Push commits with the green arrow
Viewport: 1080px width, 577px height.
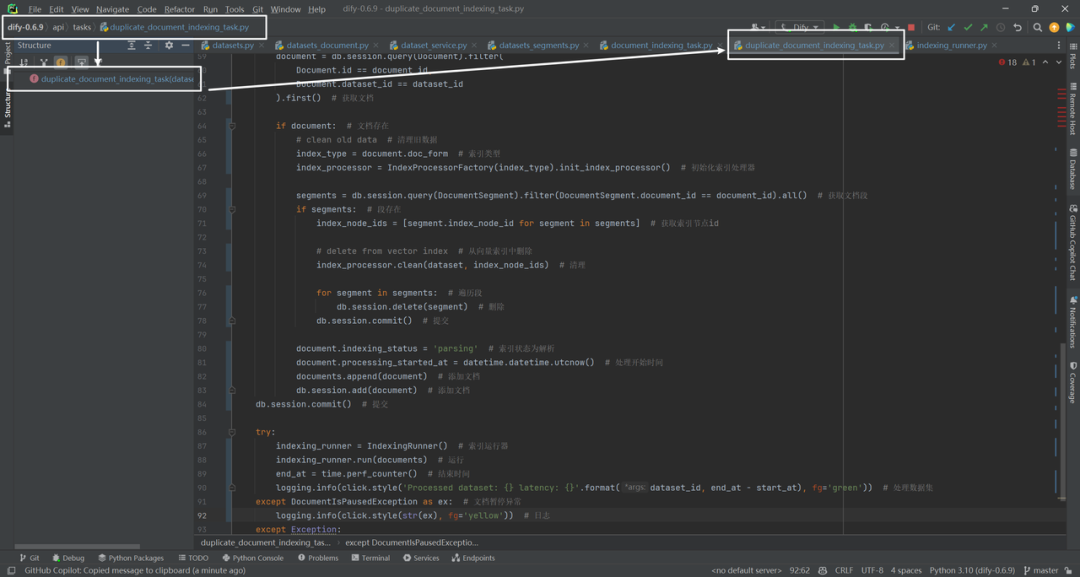[x=984, y=28]
